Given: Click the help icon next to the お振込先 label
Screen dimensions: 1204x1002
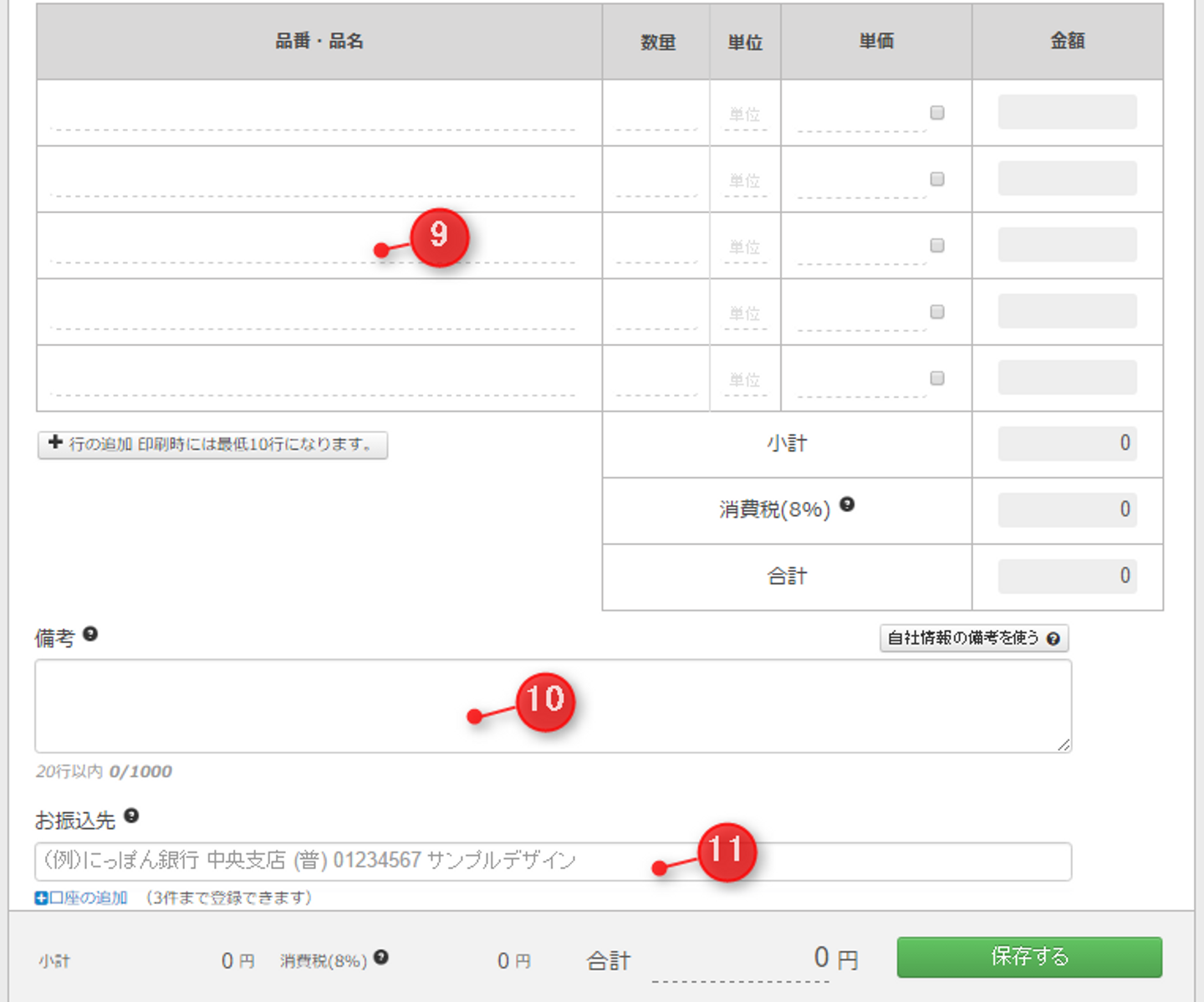Looking at the screenshot, I should point(131,815).
